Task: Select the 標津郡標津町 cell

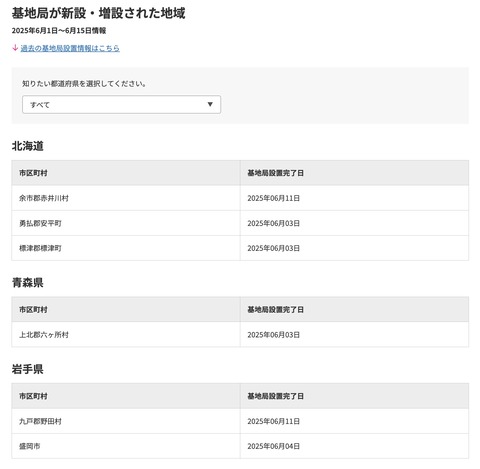Action: [126, 248]
